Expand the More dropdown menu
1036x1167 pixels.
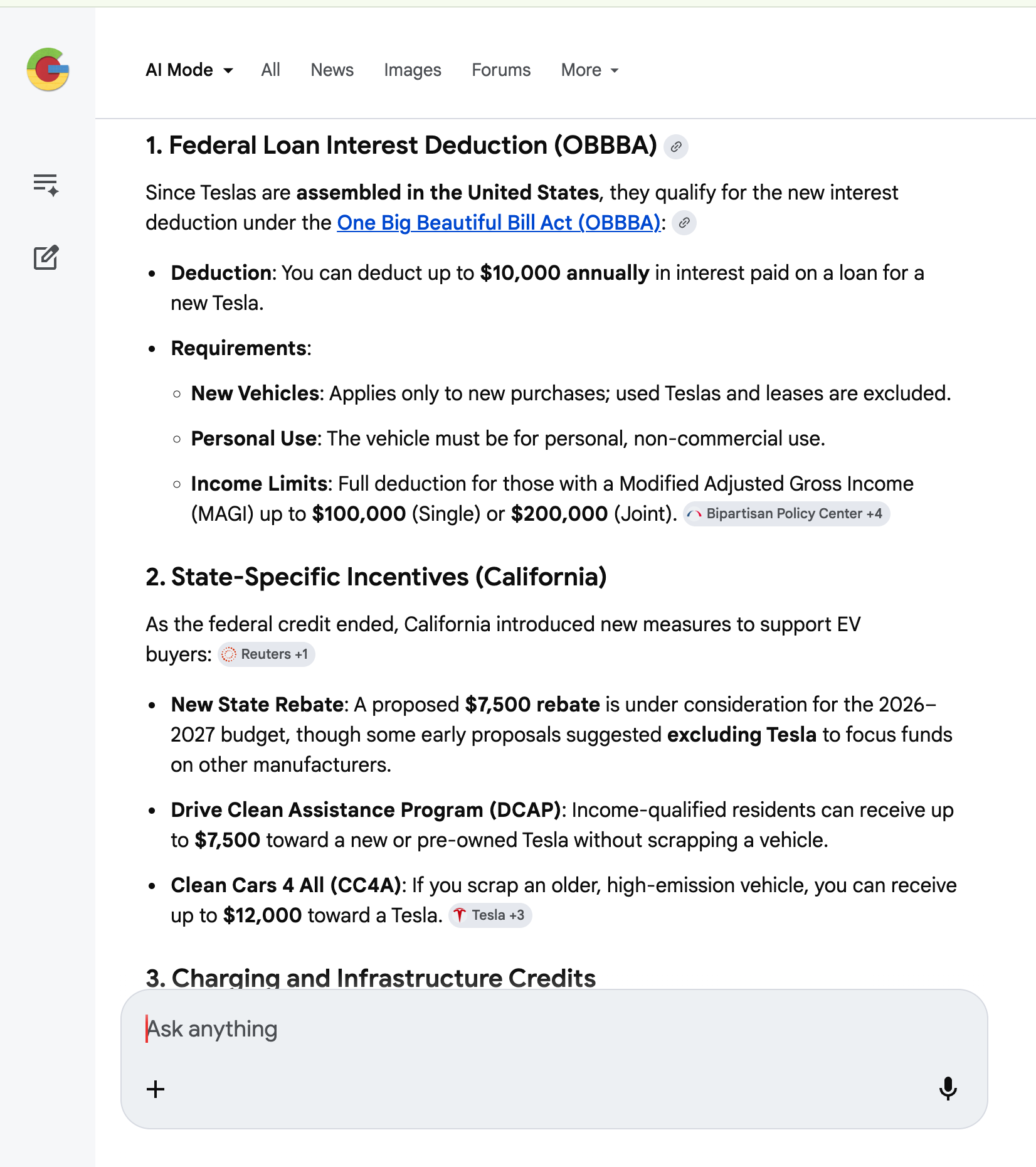[x=589, y=70]
